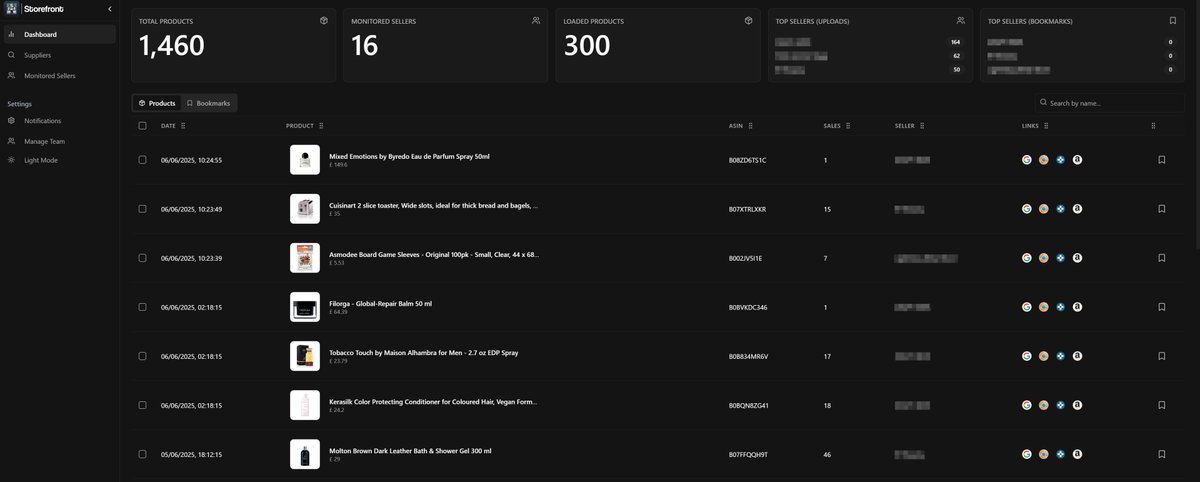Click the Total Products value 1,460

pyautogui.click(x=171, y=46)
